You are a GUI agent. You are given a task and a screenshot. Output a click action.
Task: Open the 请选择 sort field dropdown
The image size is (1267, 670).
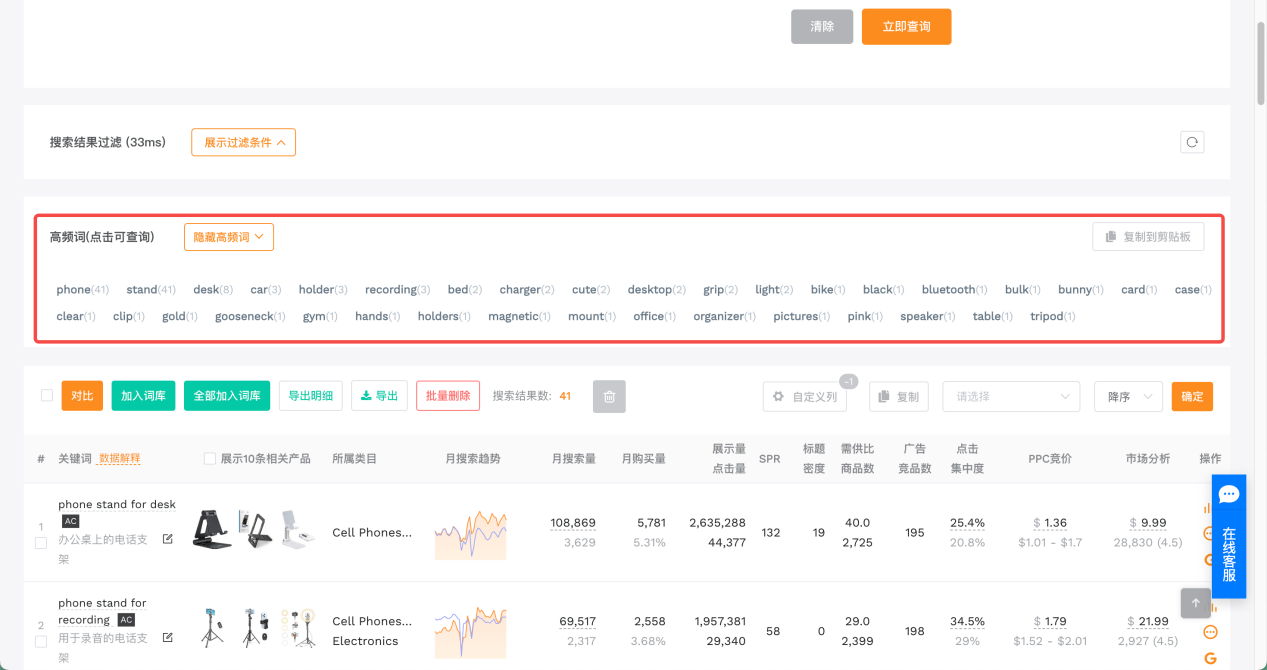[1010, 397]
